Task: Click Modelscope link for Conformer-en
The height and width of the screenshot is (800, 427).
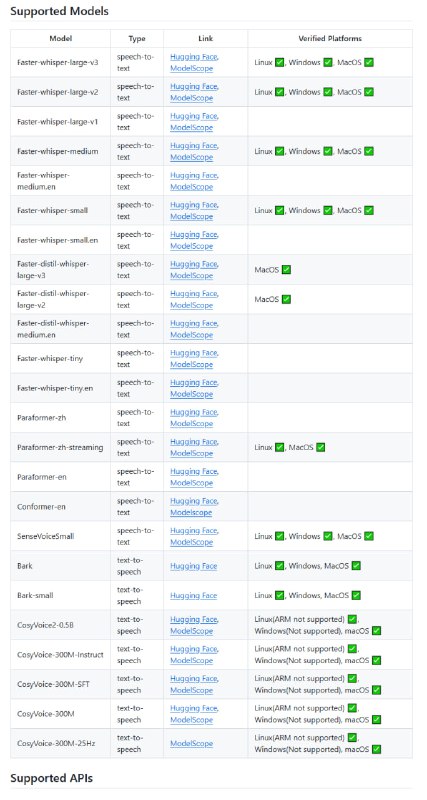Action: click(191, 513)
